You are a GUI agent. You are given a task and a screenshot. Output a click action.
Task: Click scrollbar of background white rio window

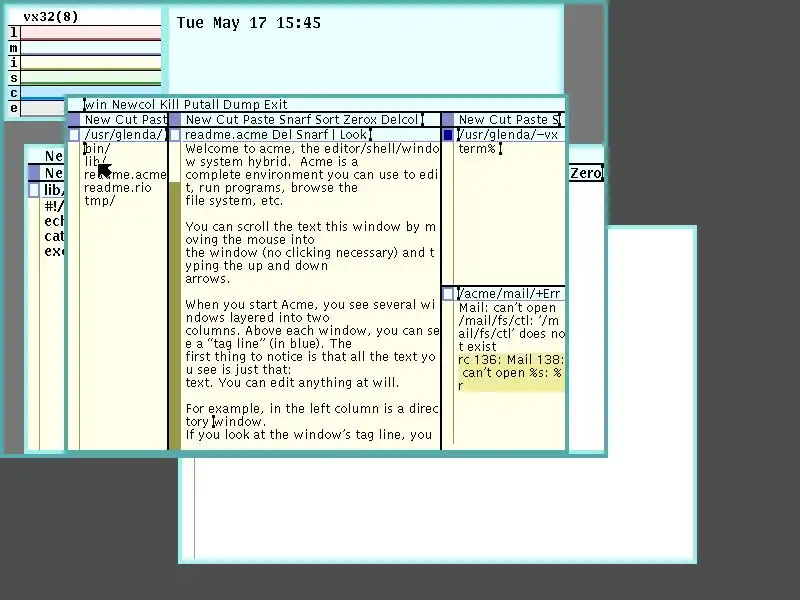coord(188,508)
